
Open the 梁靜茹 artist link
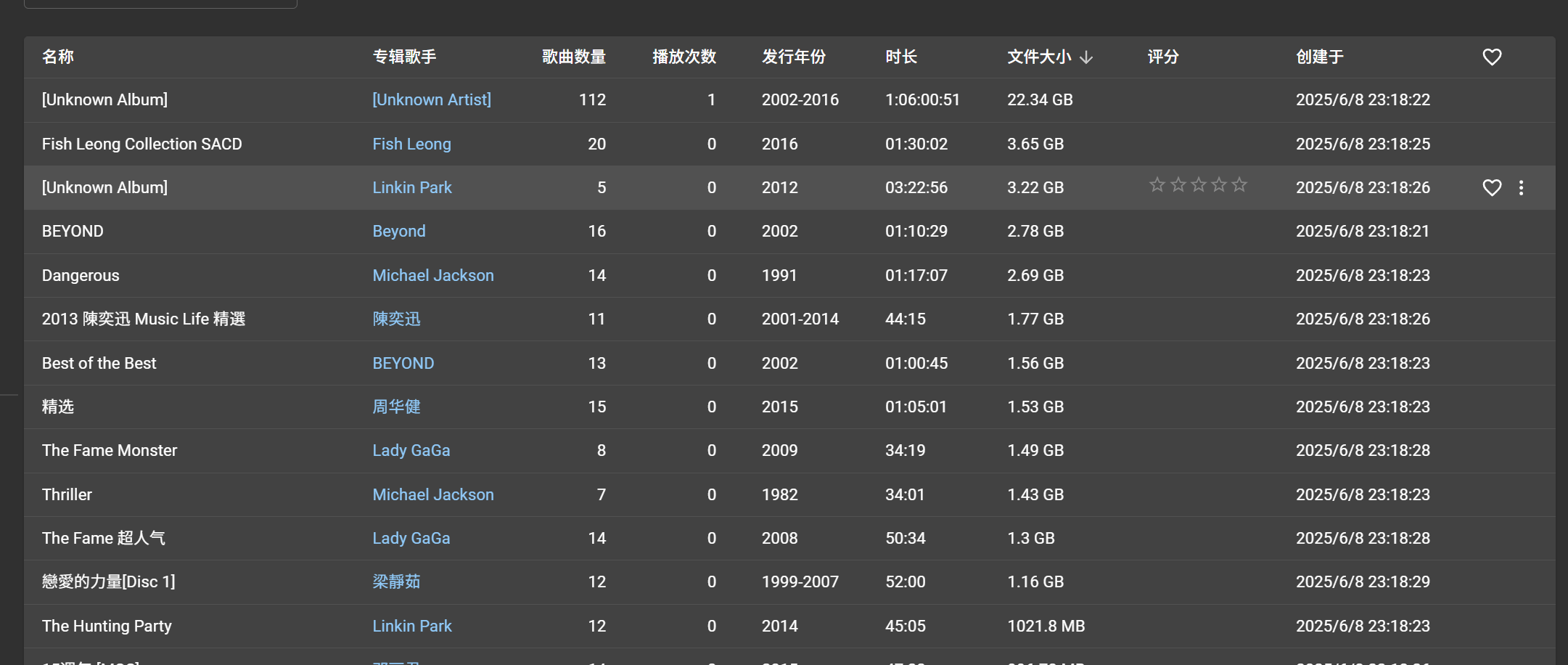coord(396,582)
